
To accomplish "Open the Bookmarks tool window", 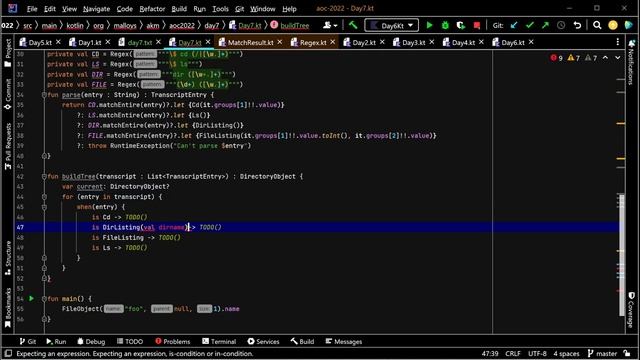I will click(8, 307).
